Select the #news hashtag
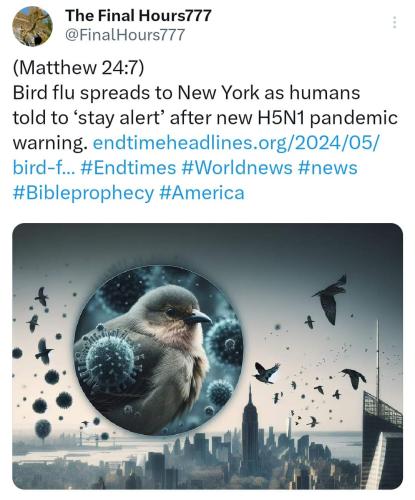This screenshot has width=415, height=500. coord(328,168)
